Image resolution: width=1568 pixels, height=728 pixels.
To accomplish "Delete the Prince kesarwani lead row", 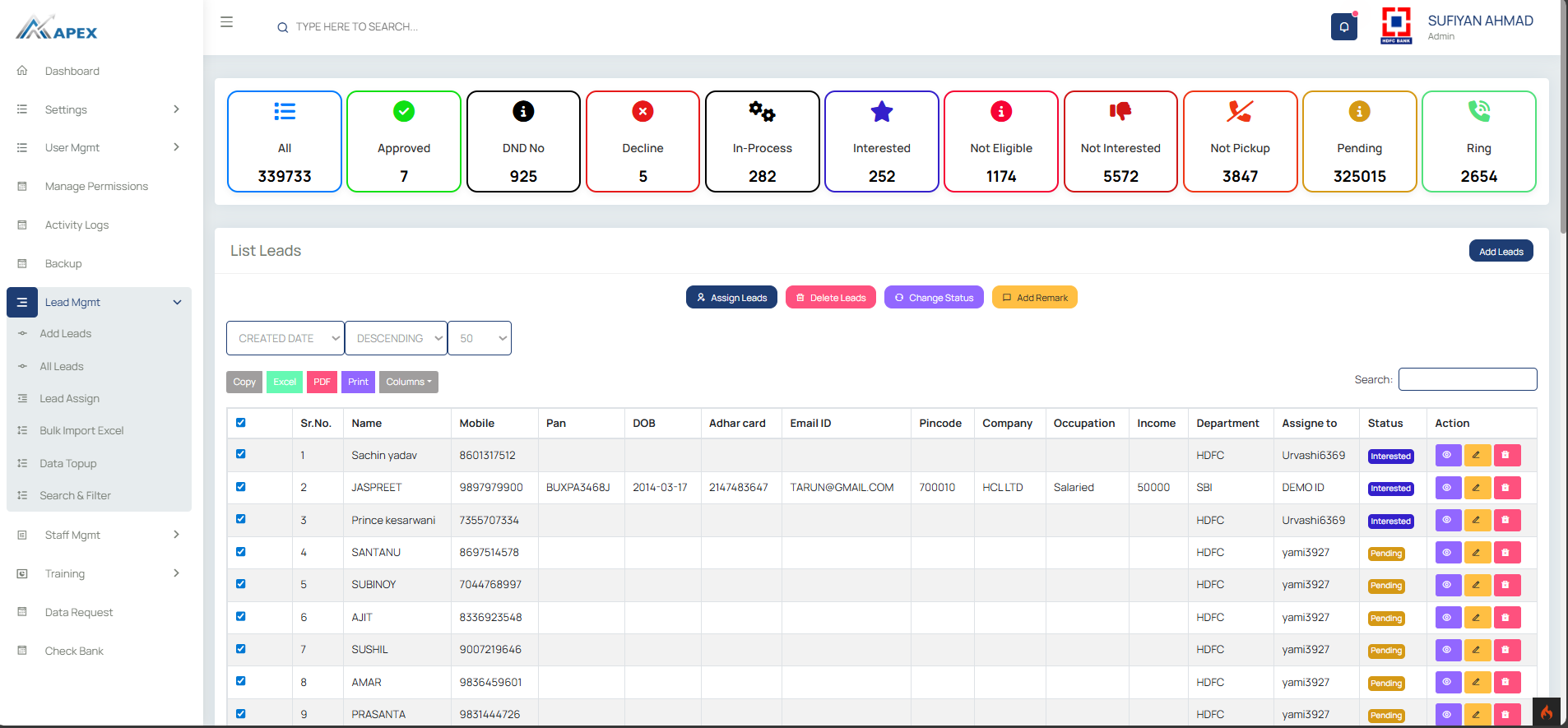I will click(1506, 520).
